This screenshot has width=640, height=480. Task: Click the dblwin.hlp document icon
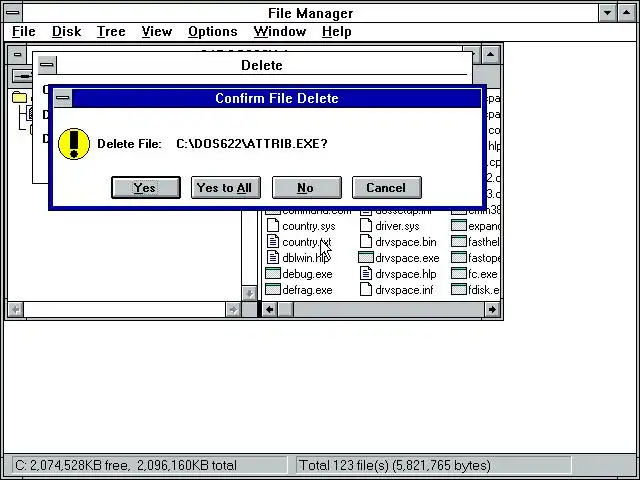tap(273, 257)
